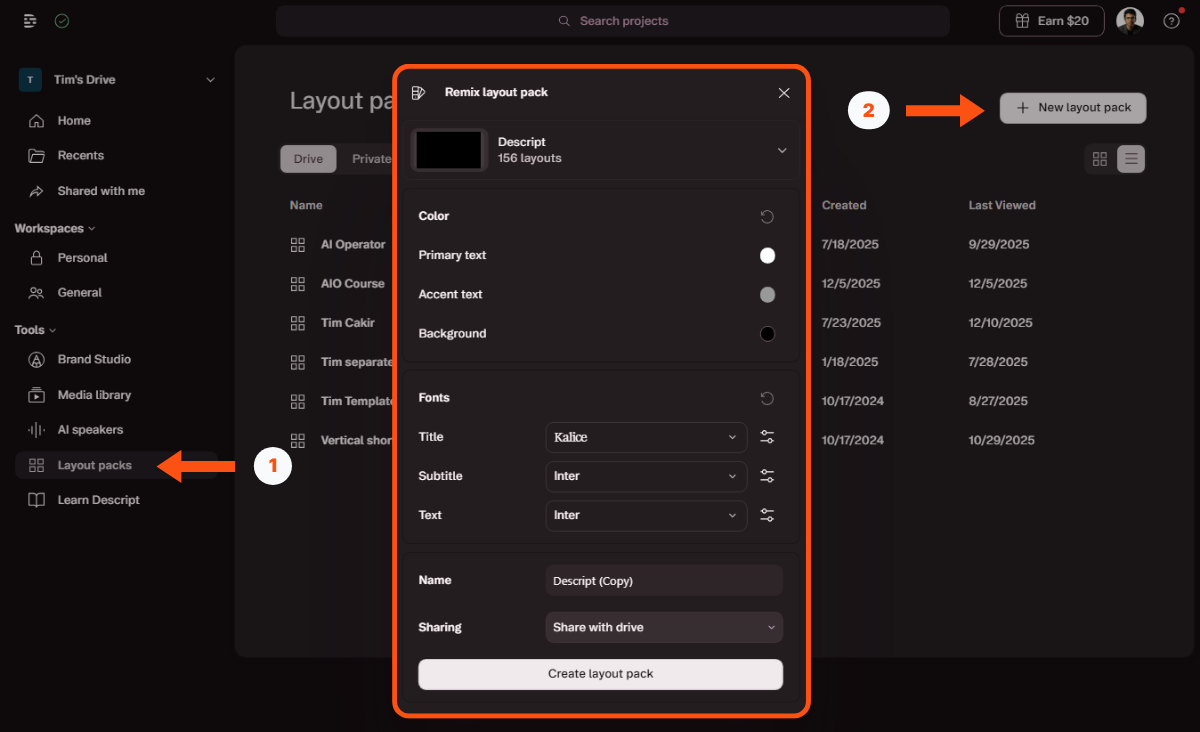Click Create layout pack button
1200x732 pixels.
pos(600,674)
